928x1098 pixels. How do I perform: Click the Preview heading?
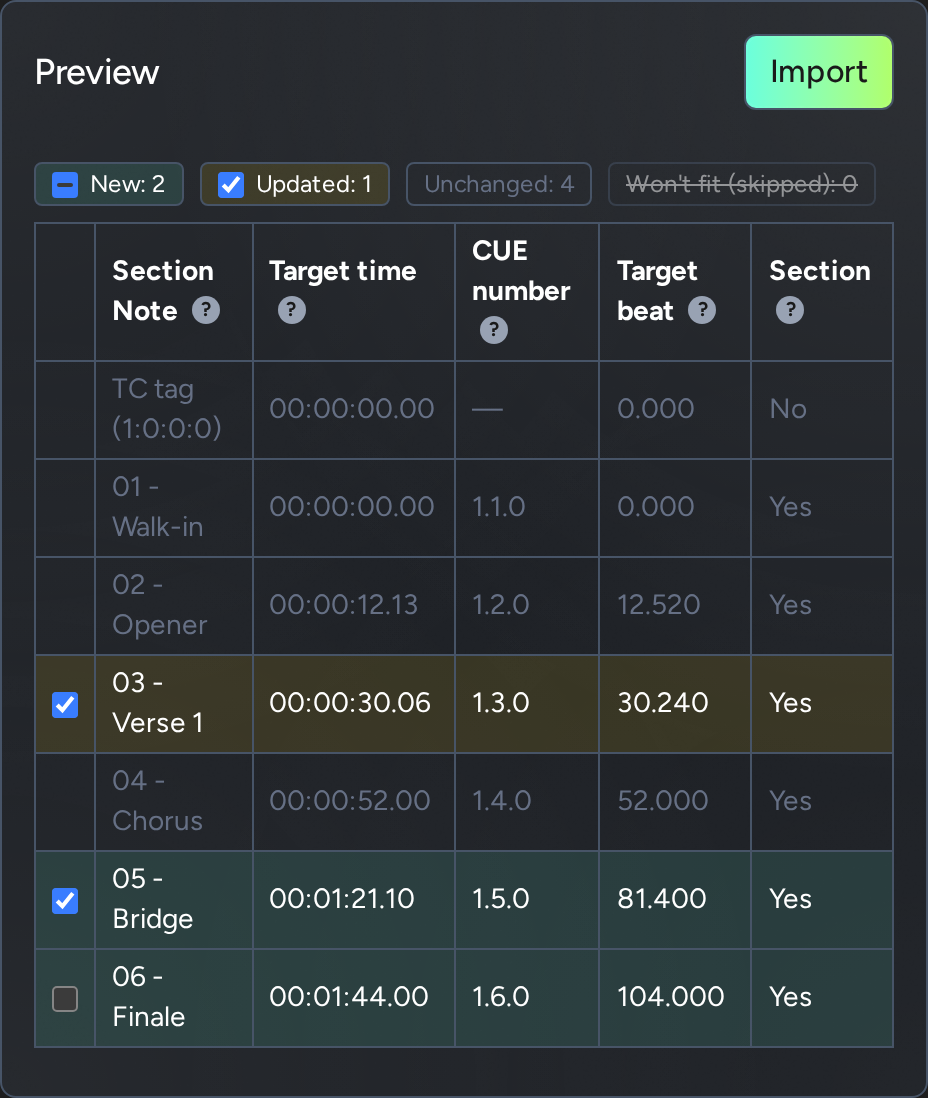97,72
